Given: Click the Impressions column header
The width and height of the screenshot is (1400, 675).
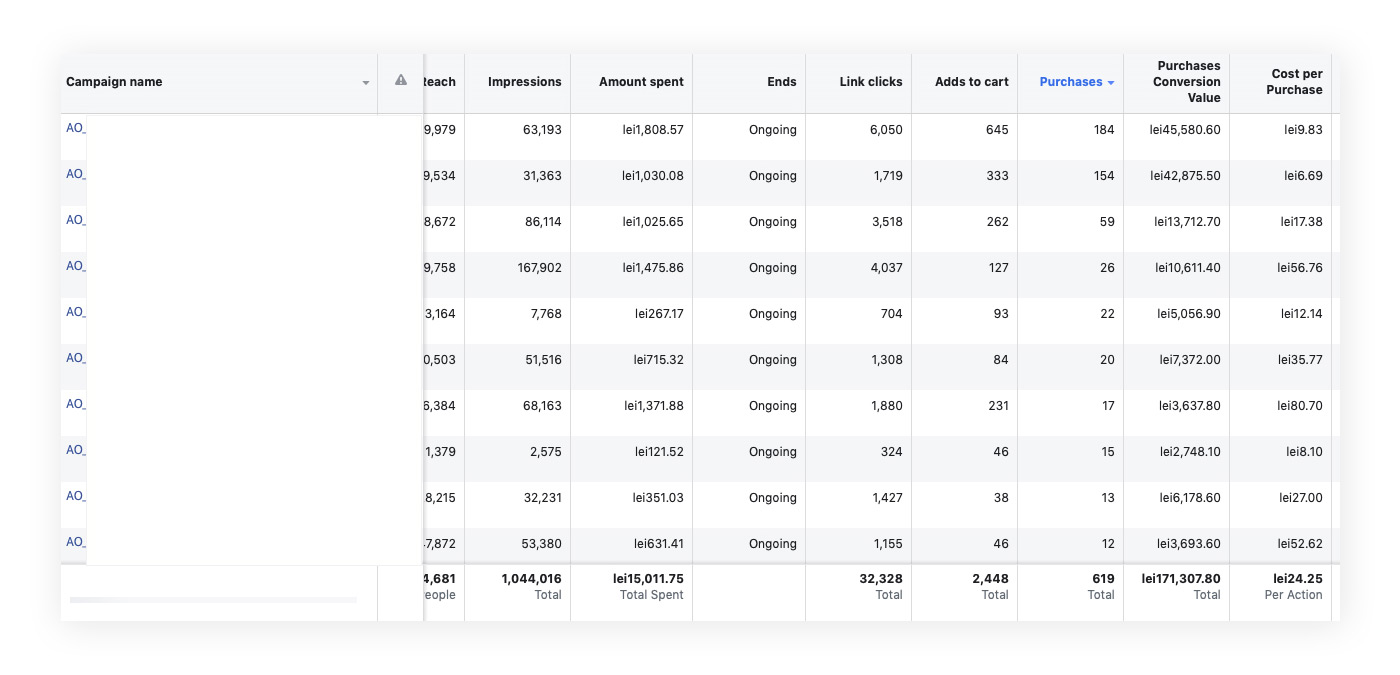Looking at the screenshot, I should pos(524,82).
